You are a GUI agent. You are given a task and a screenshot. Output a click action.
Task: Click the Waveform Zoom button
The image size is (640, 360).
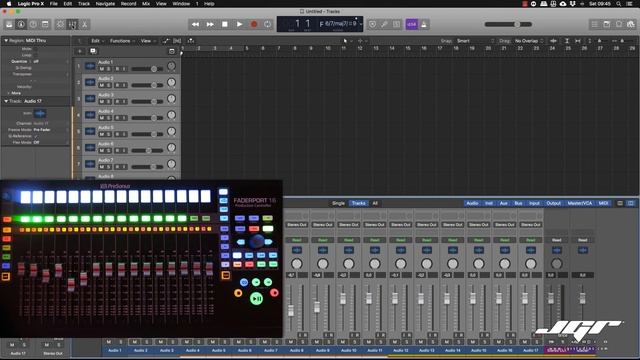tap(553, 41)
